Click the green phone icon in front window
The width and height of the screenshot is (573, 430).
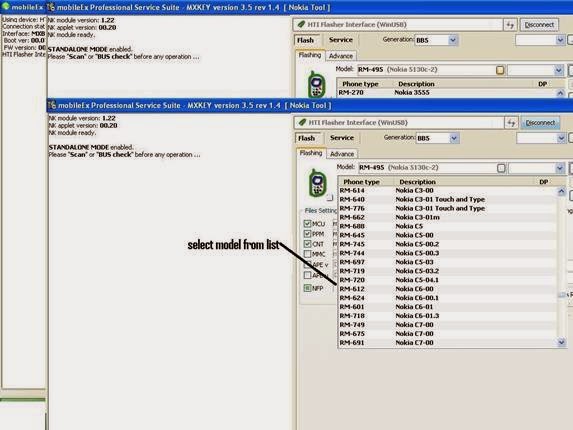[x=317, y=183]
